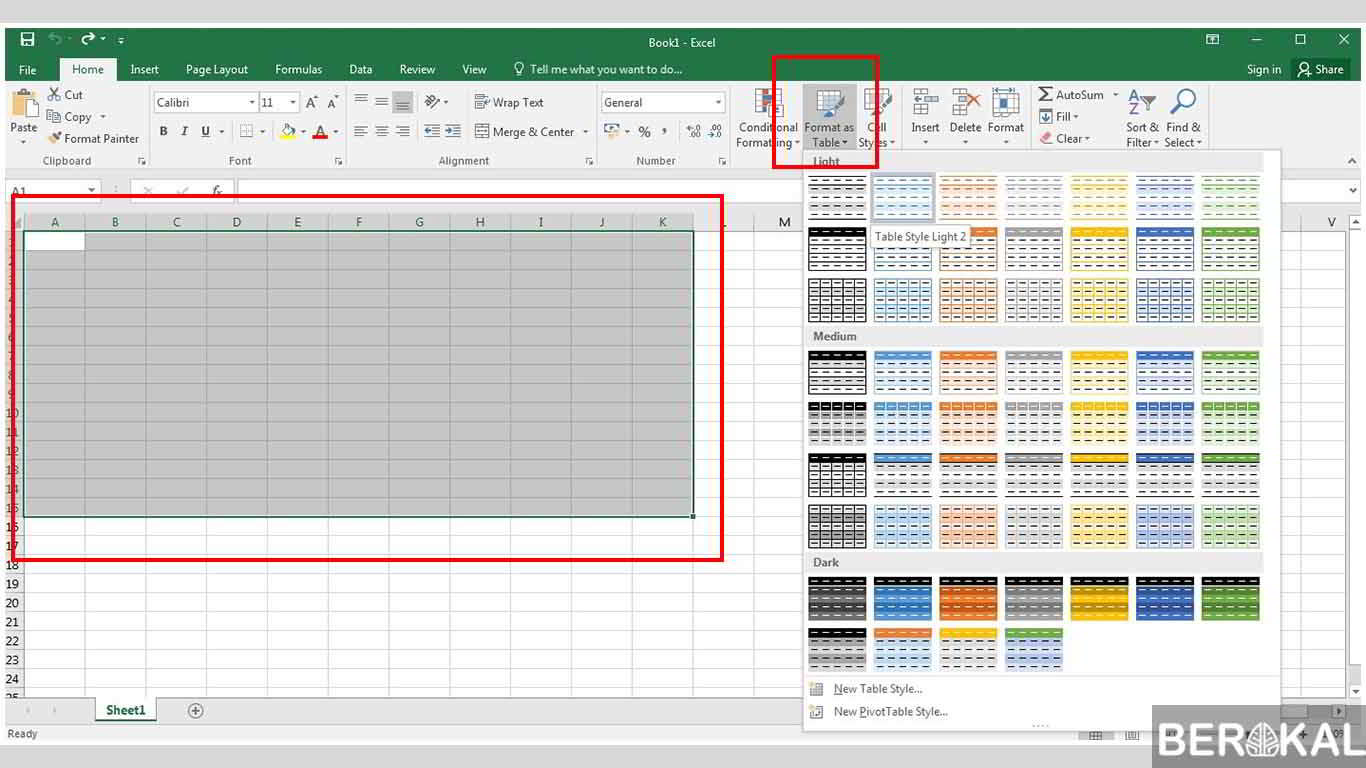Select the black Dark table style swatch

coord(837,598)
